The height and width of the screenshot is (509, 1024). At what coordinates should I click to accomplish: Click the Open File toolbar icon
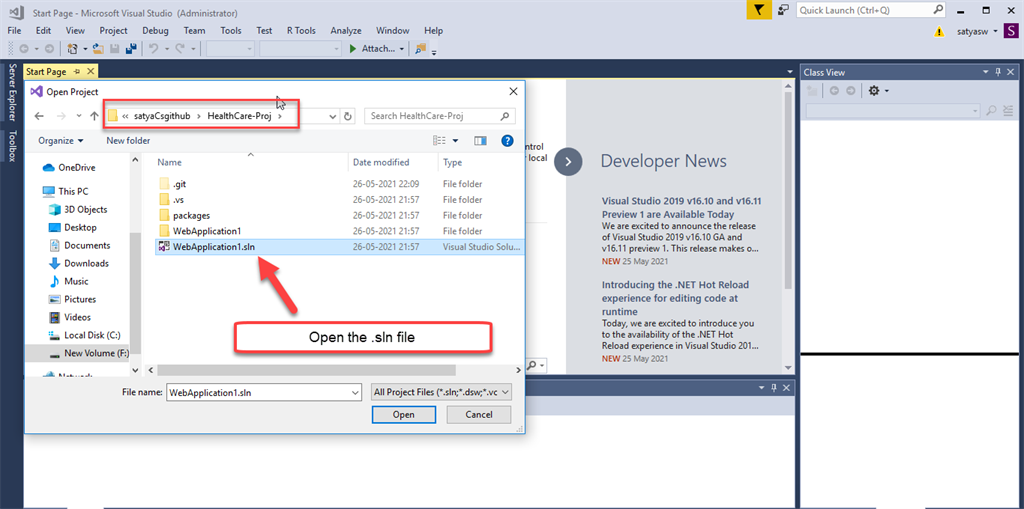[98, 48]
